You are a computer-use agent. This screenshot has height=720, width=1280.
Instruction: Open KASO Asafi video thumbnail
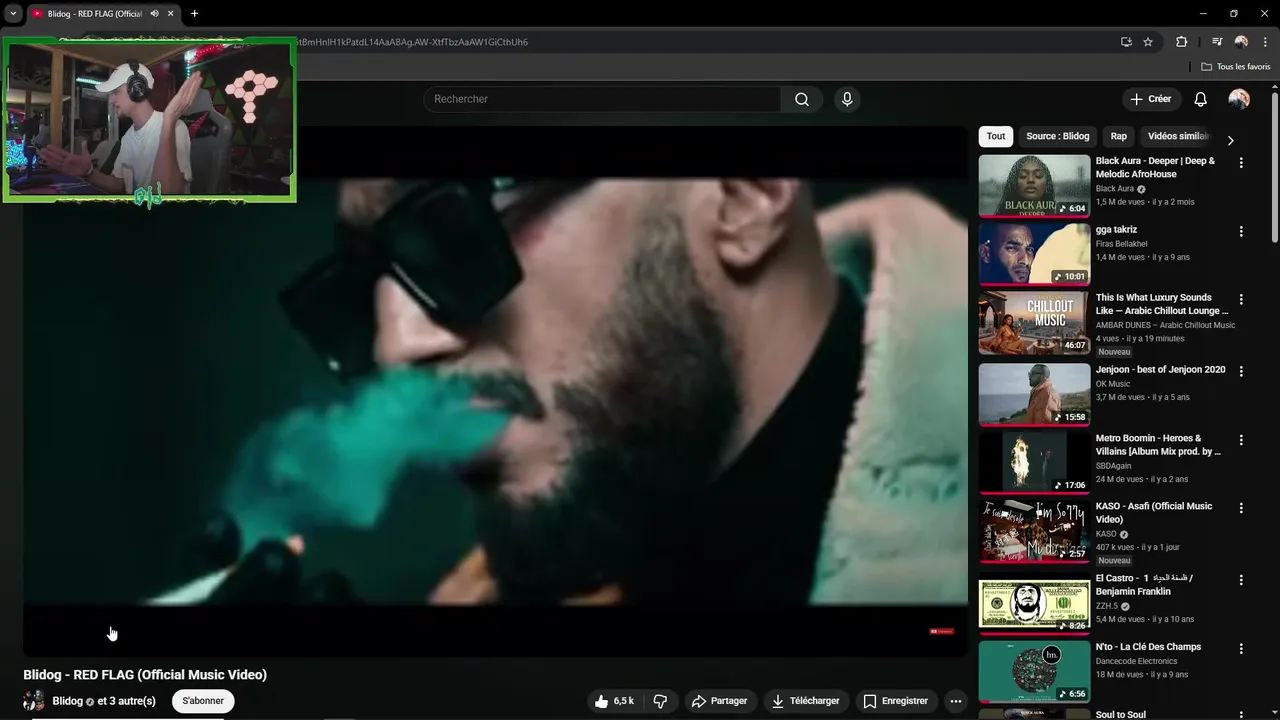pyautogui.click(x=1034, y=531)
